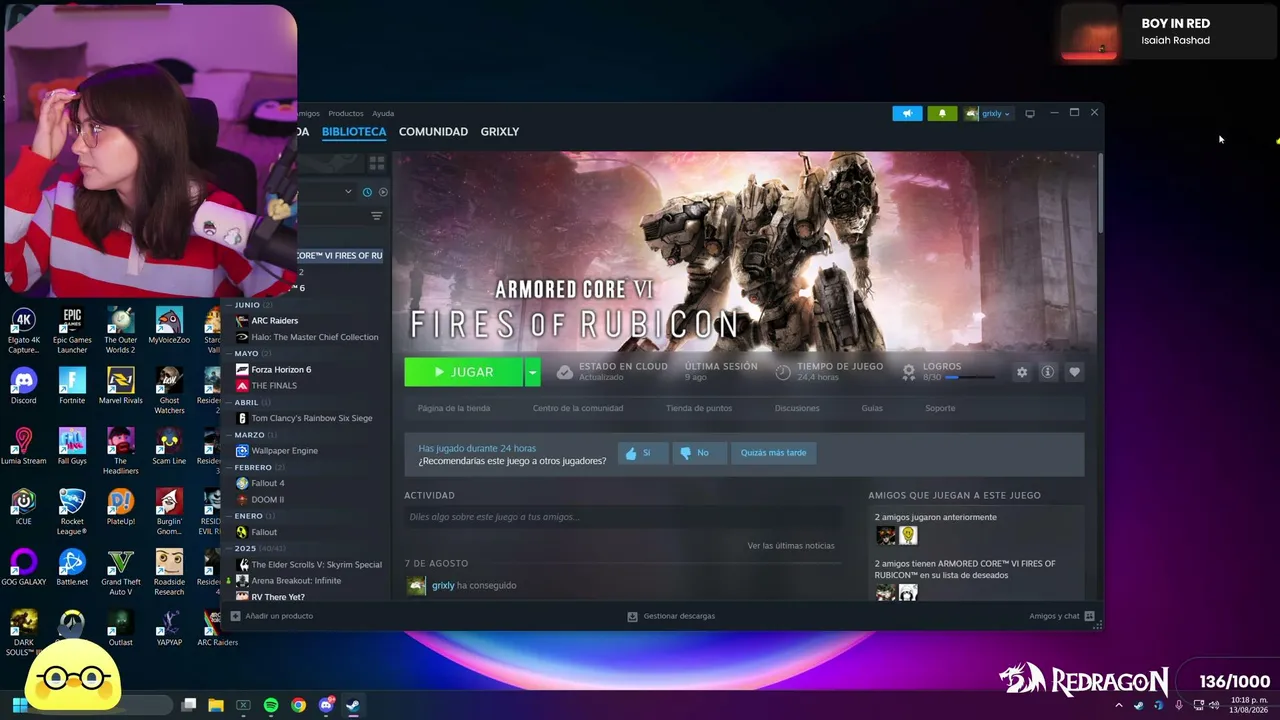This screenshot has width=1280, height=720.
Task: Switch to the BIBLIOTECA tab
Action: click(354, 132)
